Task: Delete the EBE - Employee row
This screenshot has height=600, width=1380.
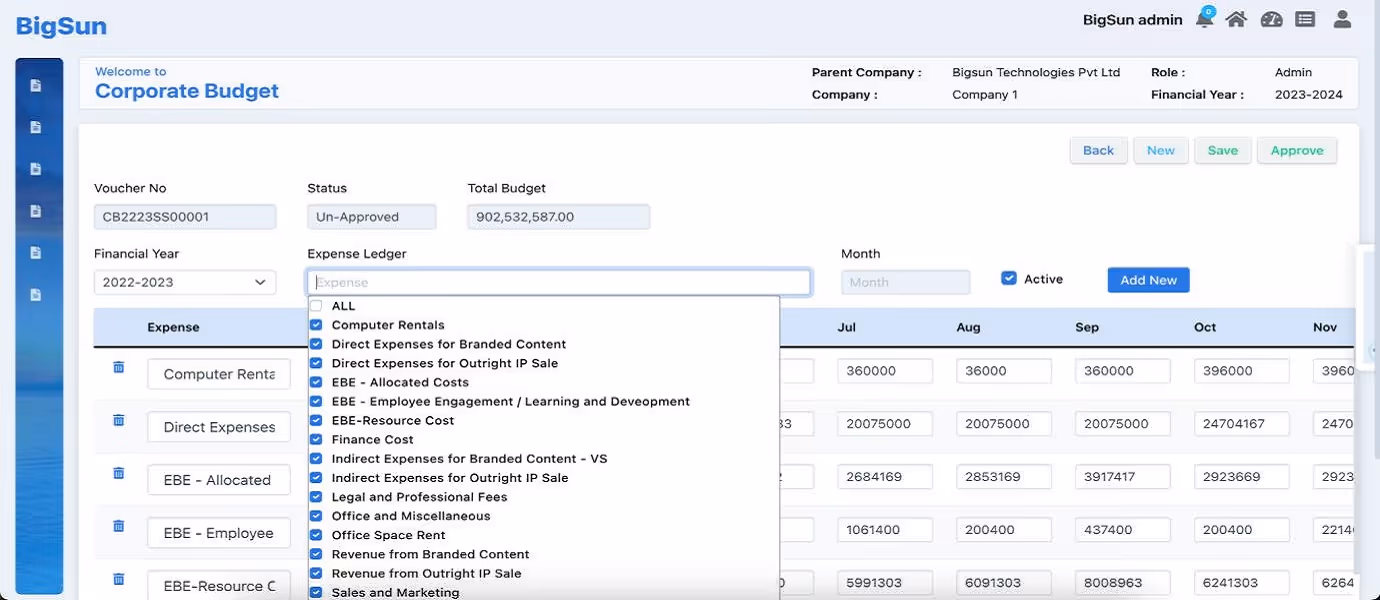Action: pos(118,526)
